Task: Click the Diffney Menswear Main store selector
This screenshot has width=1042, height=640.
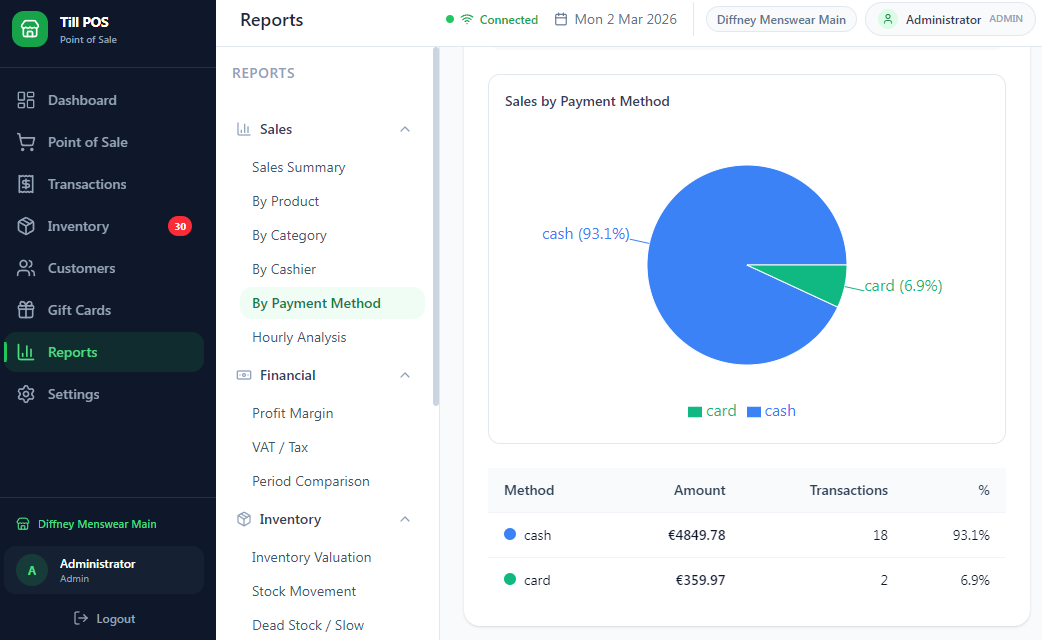Action: click(x=780, y=19)
